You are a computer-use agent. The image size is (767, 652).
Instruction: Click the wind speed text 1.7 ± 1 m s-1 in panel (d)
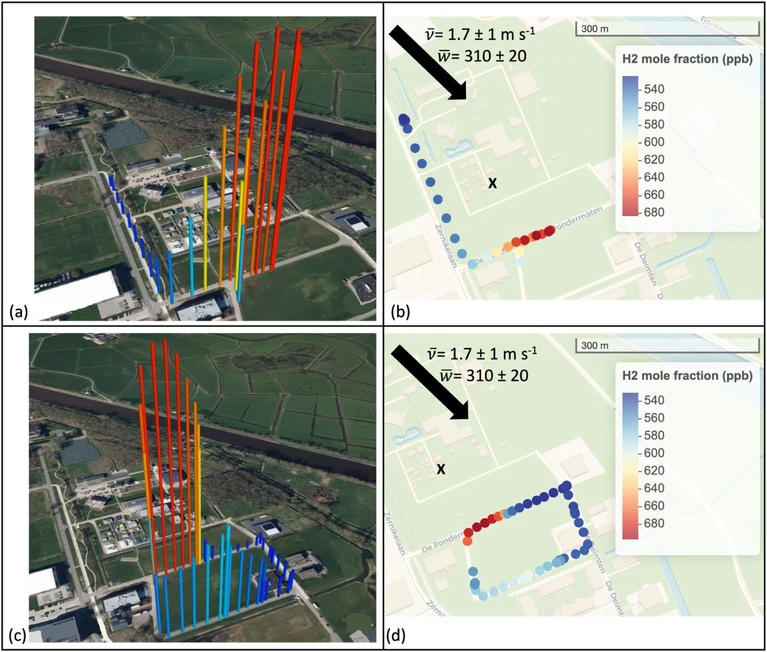click(481, 353)
